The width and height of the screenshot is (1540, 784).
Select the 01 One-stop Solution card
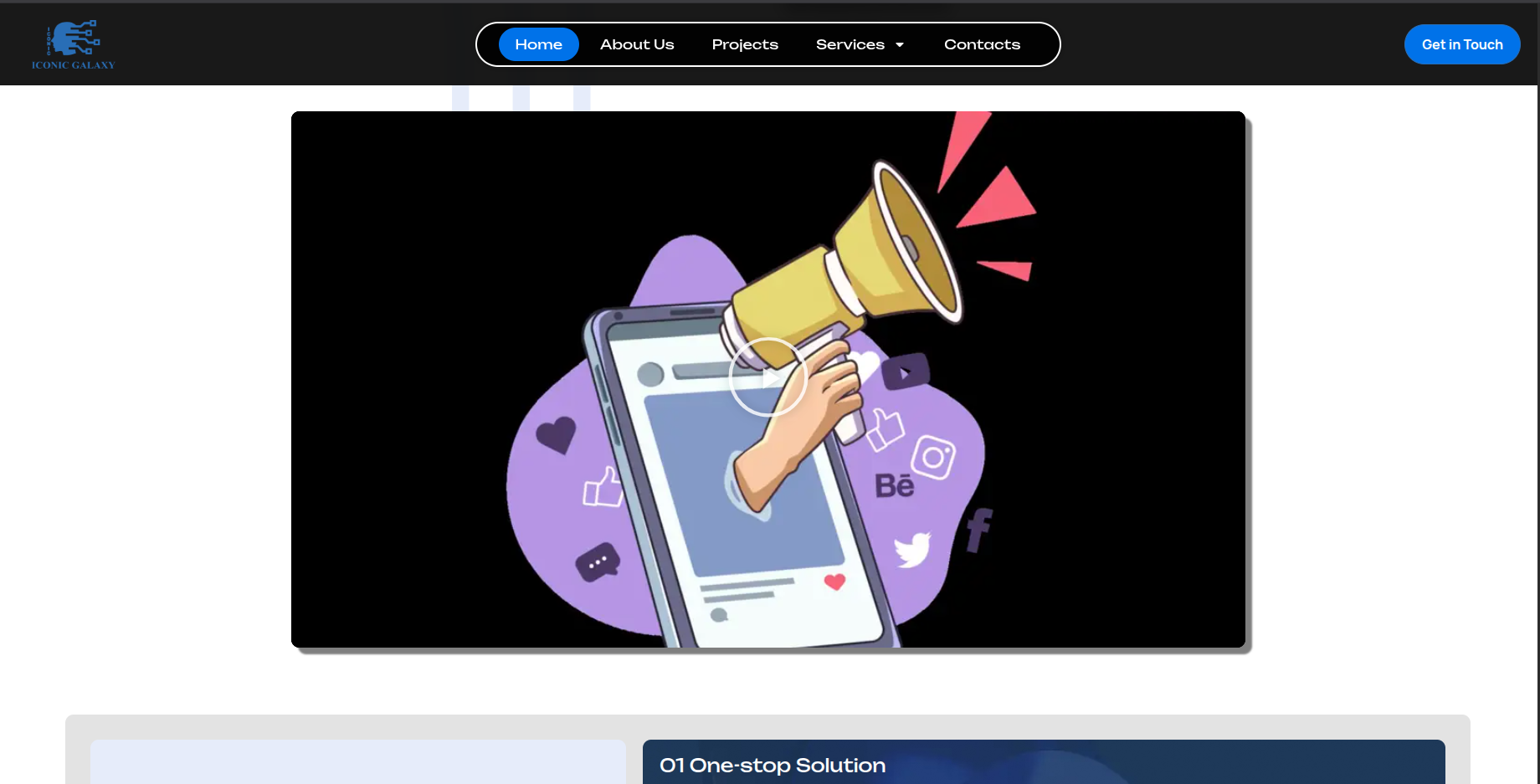coord(1043,763)
